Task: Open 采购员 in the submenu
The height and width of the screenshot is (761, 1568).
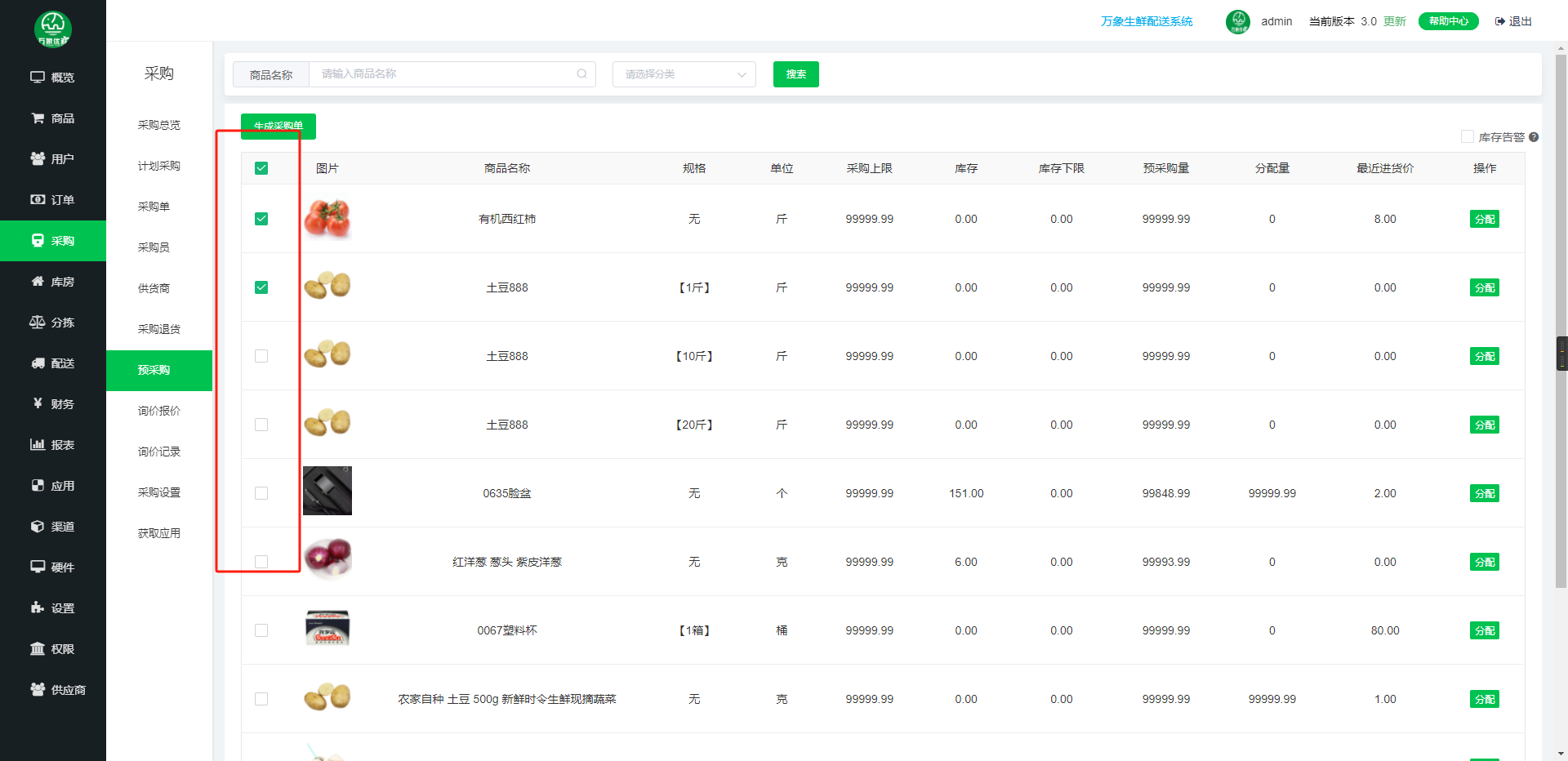Action: click(x=154, y=247)
